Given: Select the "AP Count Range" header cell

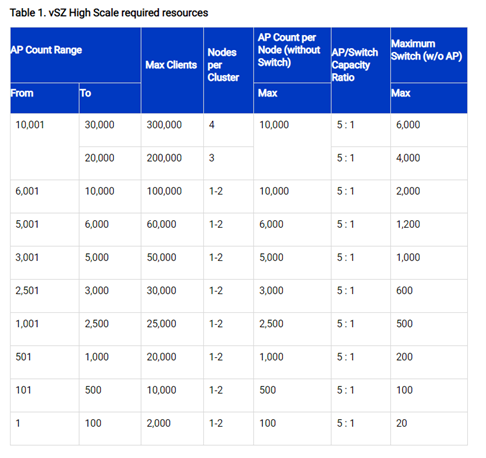Looking at the screenshot, I should click(x=76, y=55).
